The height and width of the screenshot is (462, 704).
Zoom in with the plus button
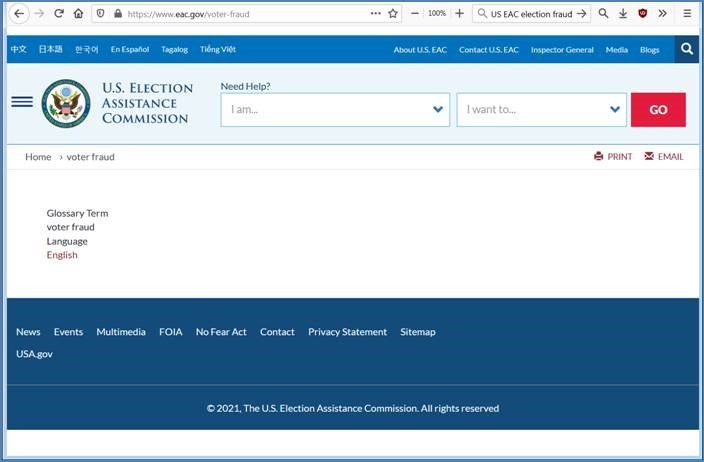[x=460, y=14]
